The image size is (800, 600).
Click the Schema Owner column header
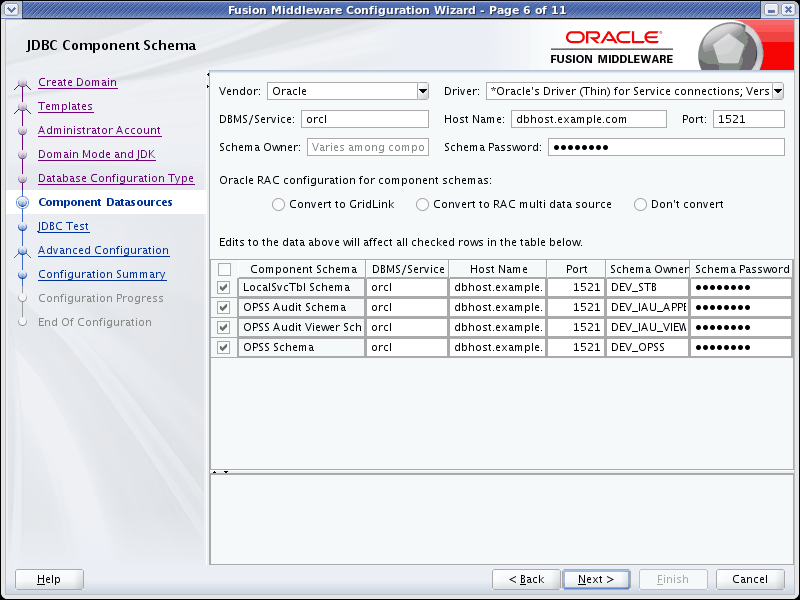click(647, 269)
